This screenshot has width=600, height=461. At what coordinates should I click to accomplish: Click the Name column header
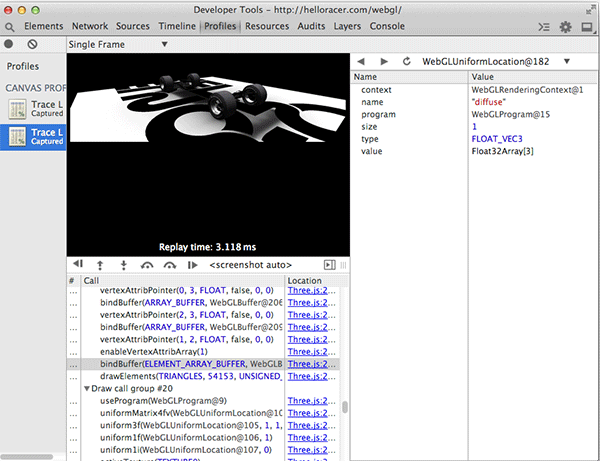(x=409, y=77)
